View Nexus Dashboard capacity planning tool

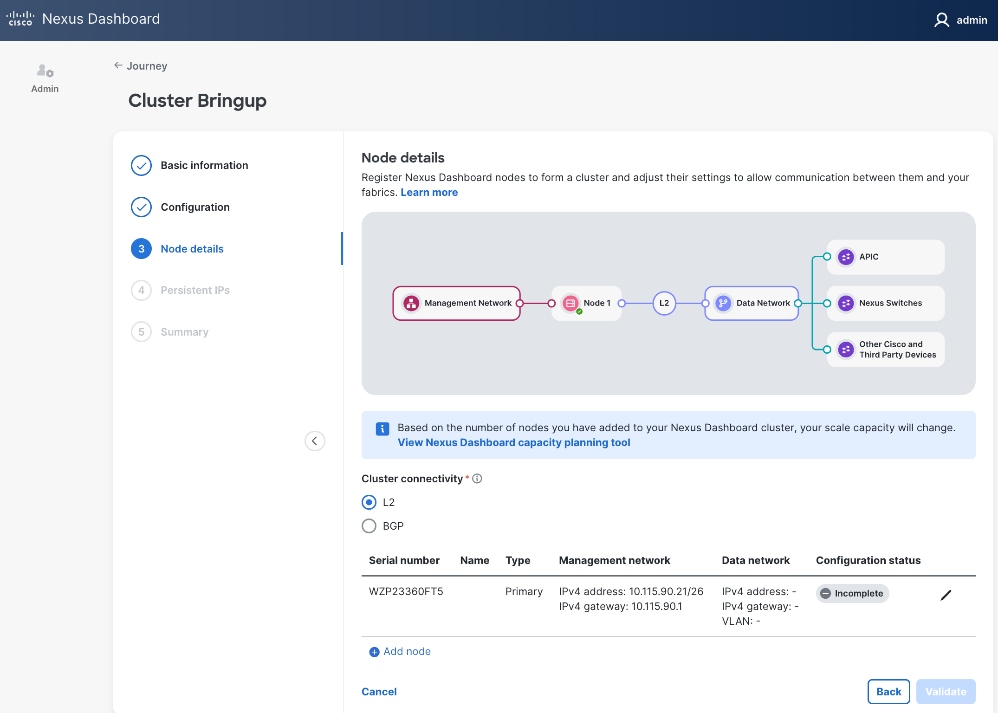pos(513,443)
